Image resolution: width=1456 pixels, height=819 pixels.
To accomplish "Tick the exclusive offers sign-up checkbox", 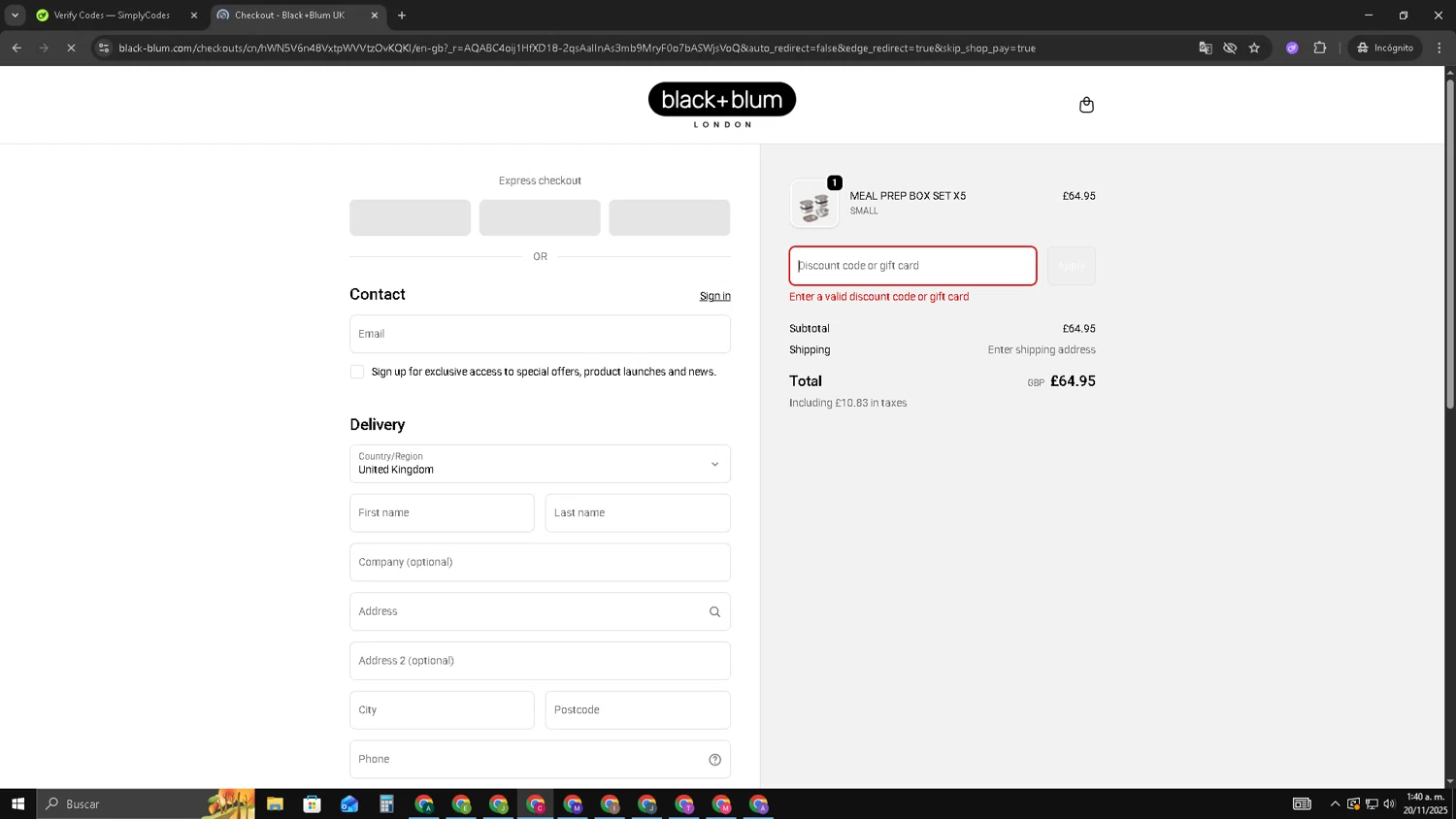I will tap(357, 372).
